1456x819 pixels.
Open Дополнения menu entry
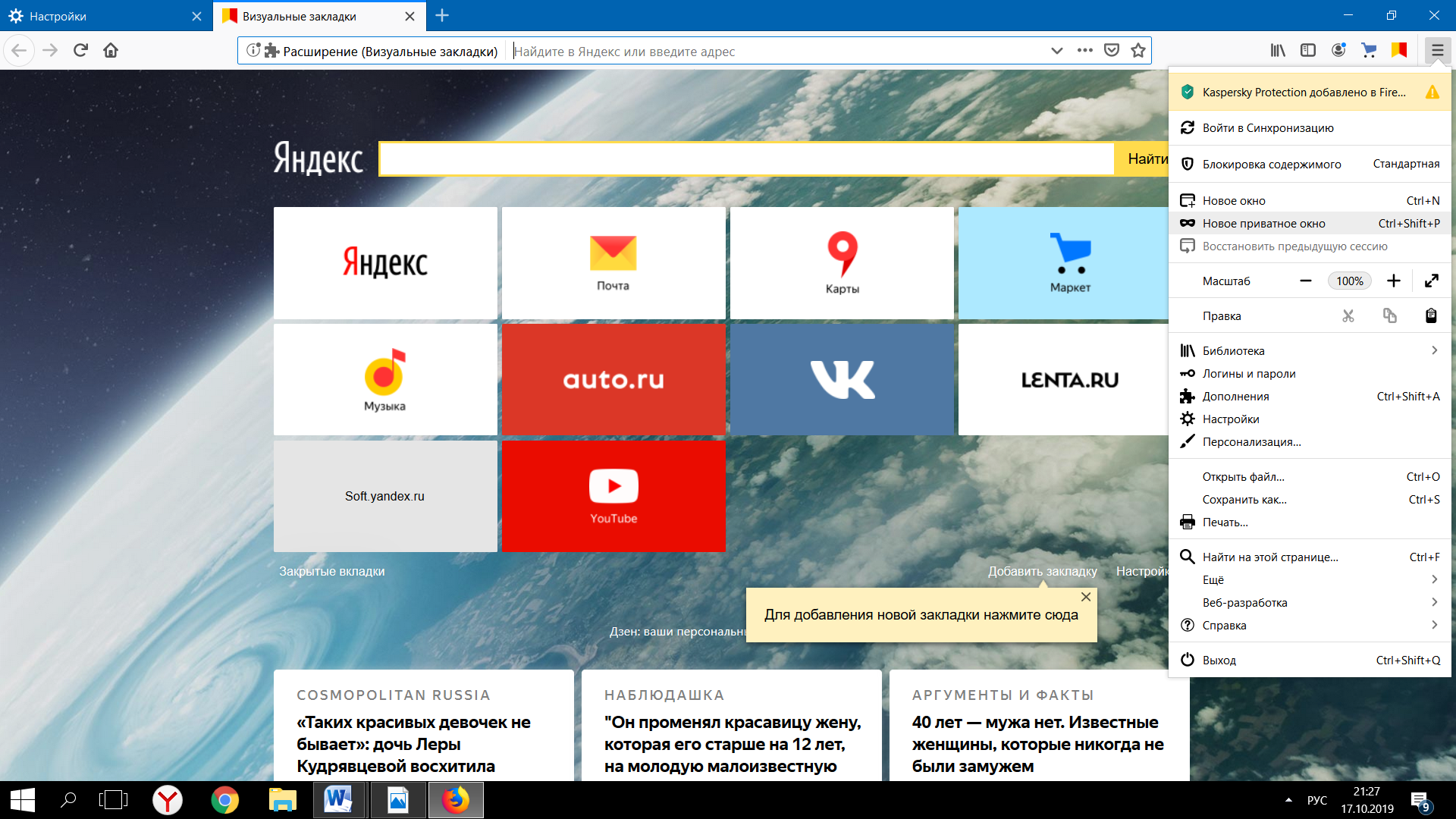pyautogui.click(x=1310, y=397)
